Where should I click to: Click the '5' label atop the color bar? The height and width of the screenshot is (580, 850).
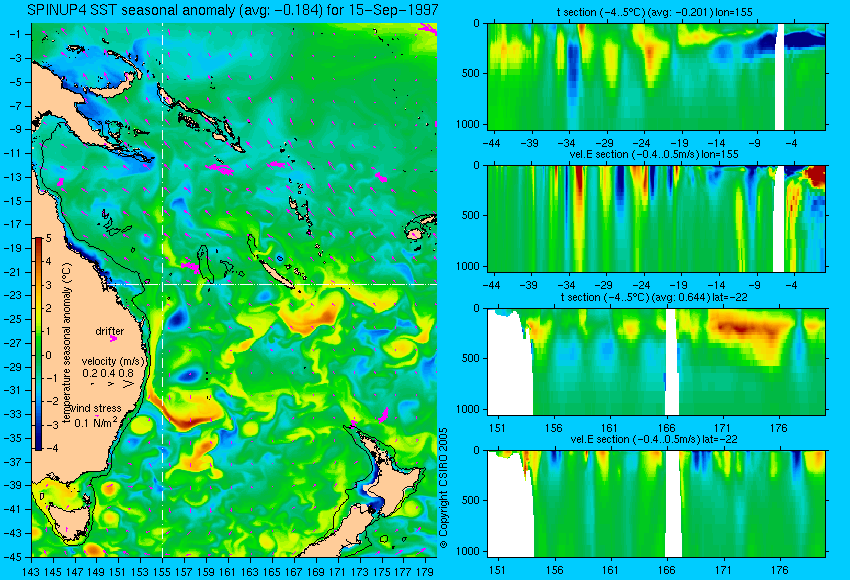tap(49, 238)
